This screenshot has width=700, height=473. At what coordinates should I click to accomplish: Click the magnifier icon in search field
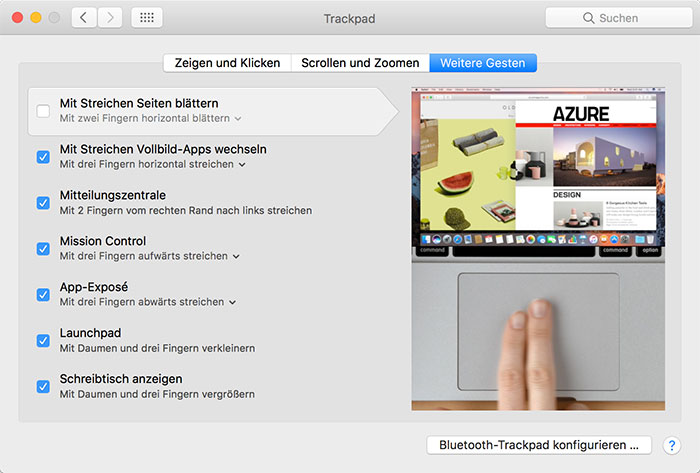click(588, 18)
